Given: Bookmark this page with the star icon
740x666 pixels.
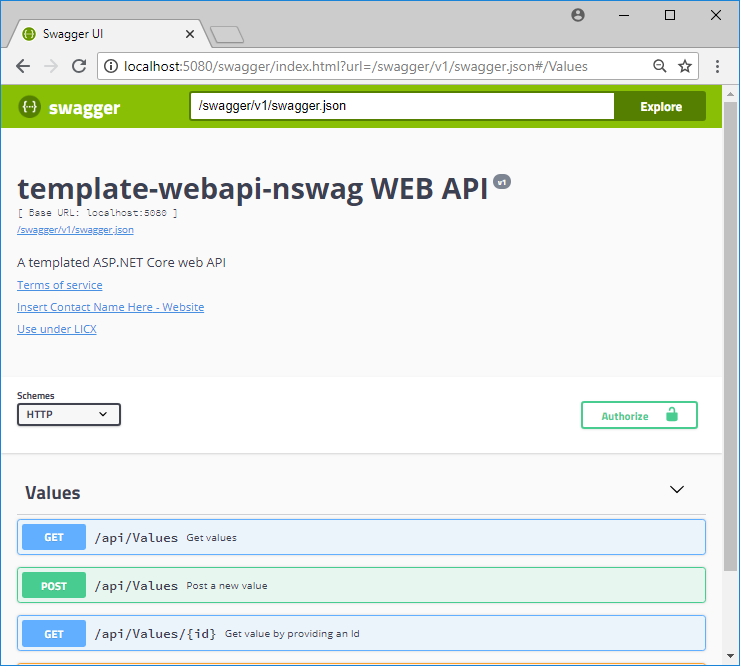Looking at the screenshot, I should tap(685, 66).
